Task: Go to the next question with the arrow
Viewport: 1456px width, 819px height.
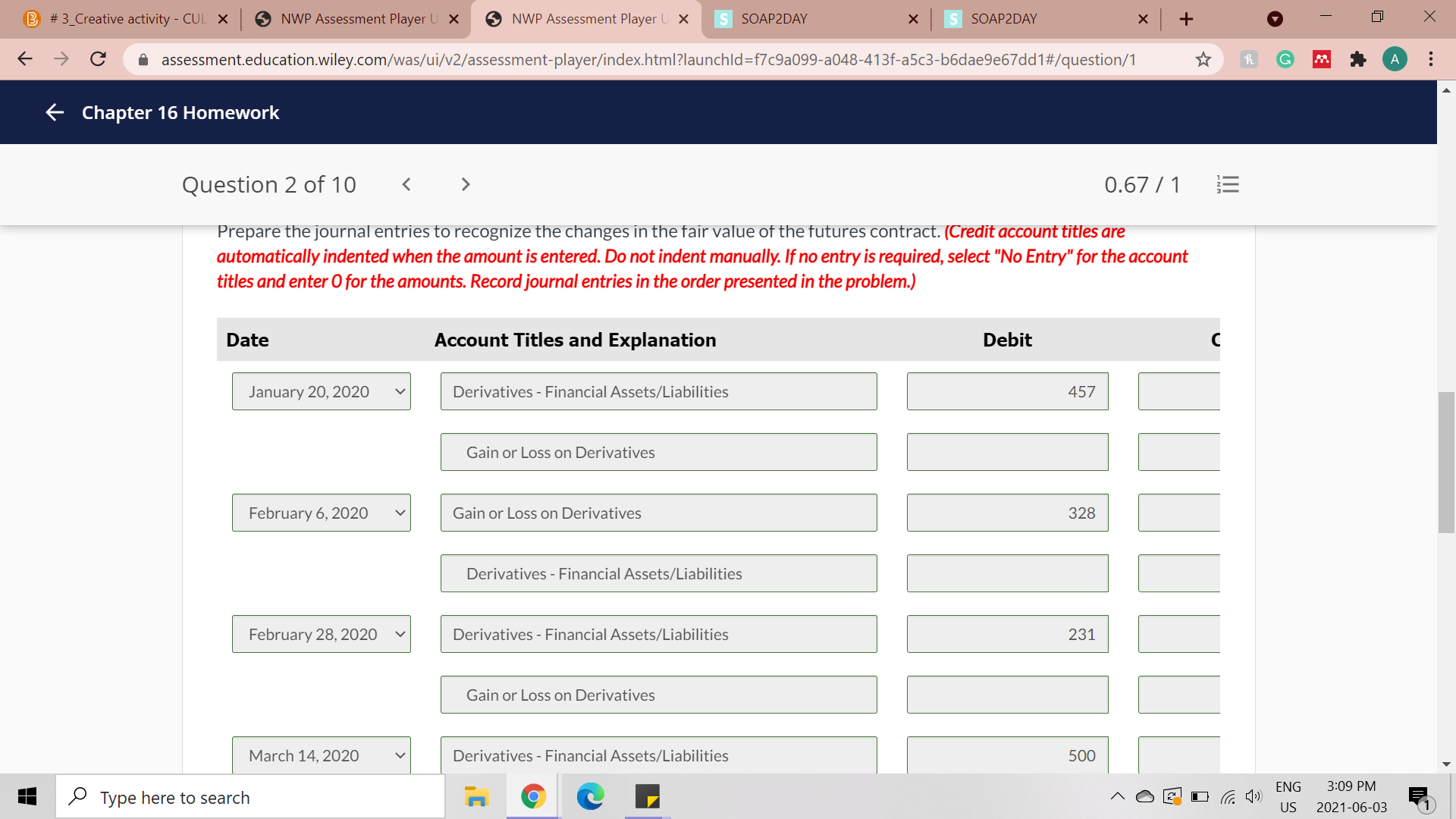Action: point(465,184)
